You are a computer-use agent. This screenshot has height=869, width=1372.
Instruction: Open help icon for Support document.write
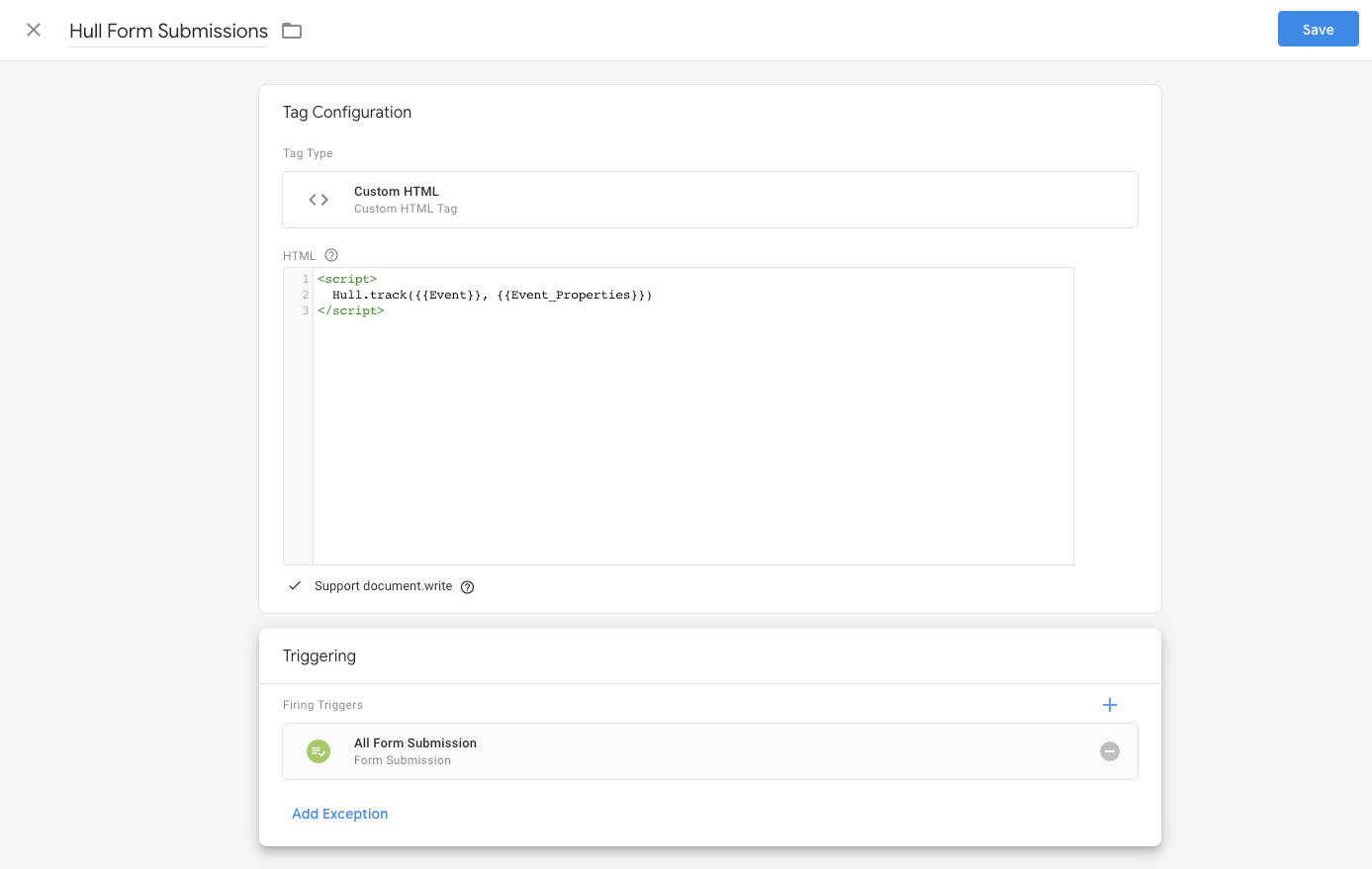(468, 587)
